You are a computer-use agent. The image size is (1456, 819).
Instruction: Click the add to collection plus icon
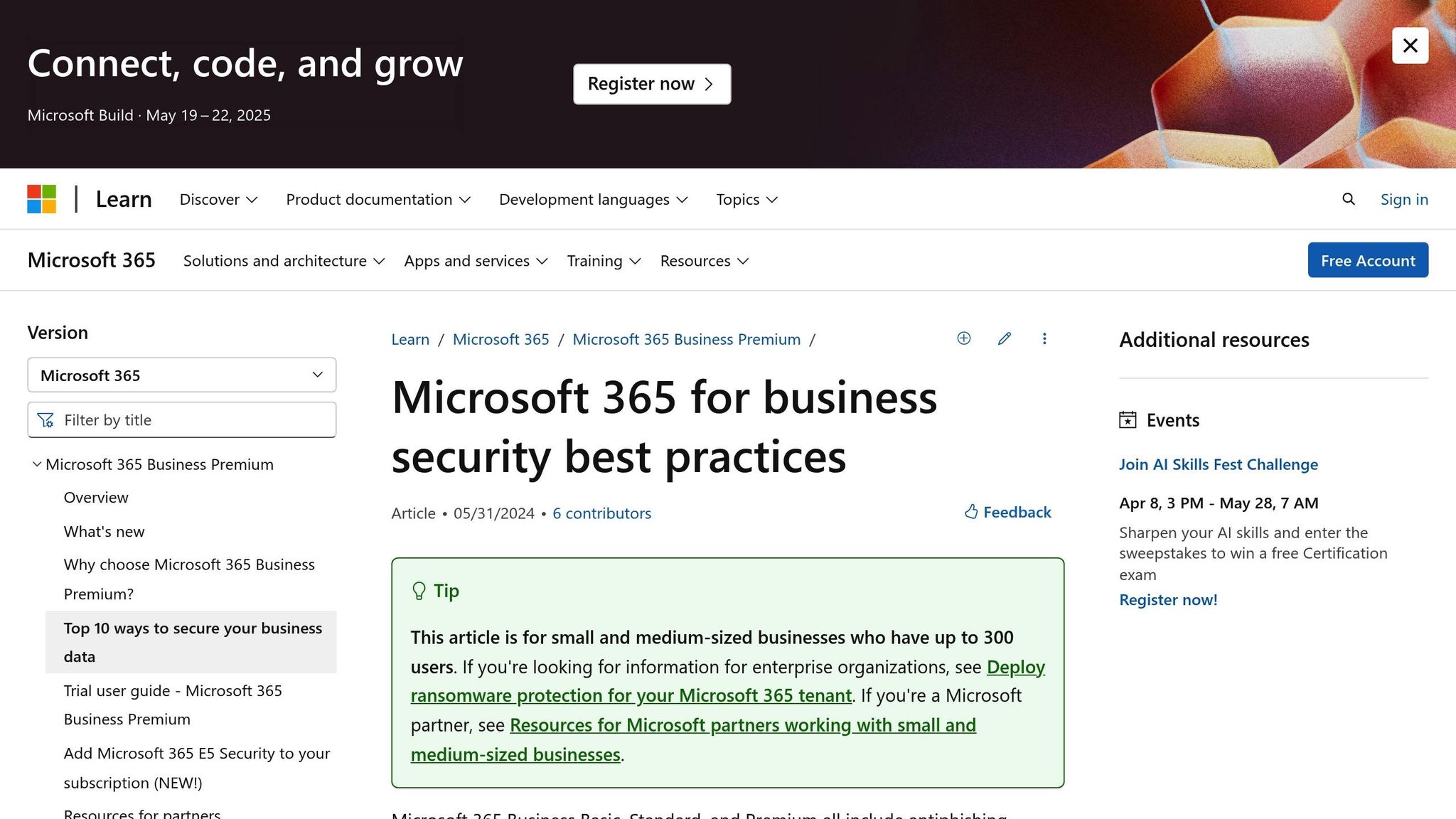tap(963, 338)
